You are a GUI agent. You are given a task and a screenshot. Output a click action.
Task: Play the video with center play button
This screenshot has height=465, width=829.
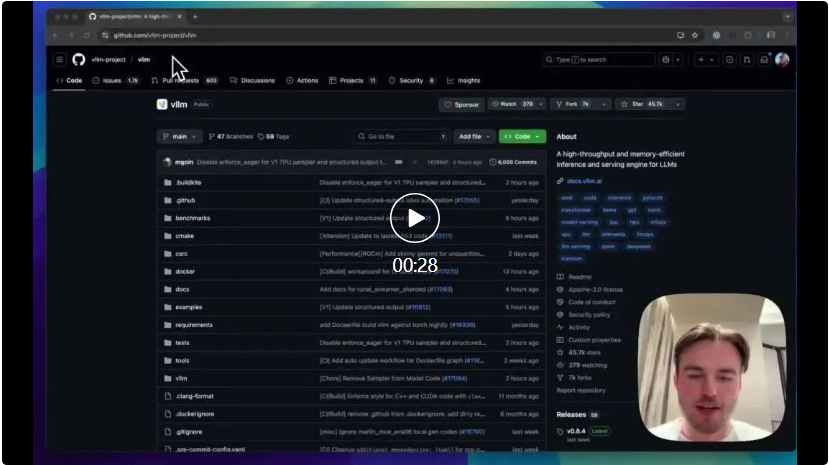(415, 218)
